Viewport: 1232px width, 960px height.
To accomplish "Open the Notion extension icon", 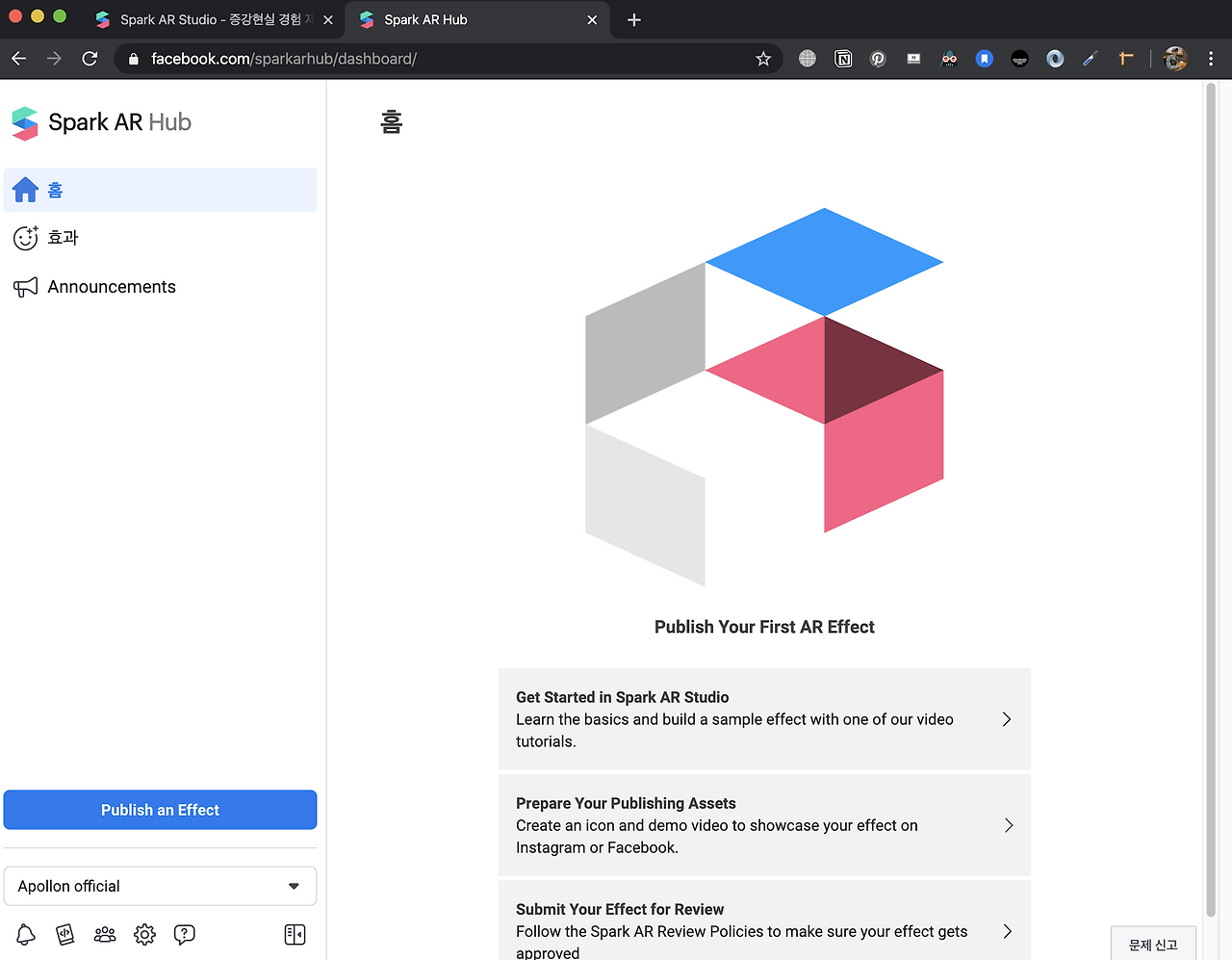I will (843, 59).
